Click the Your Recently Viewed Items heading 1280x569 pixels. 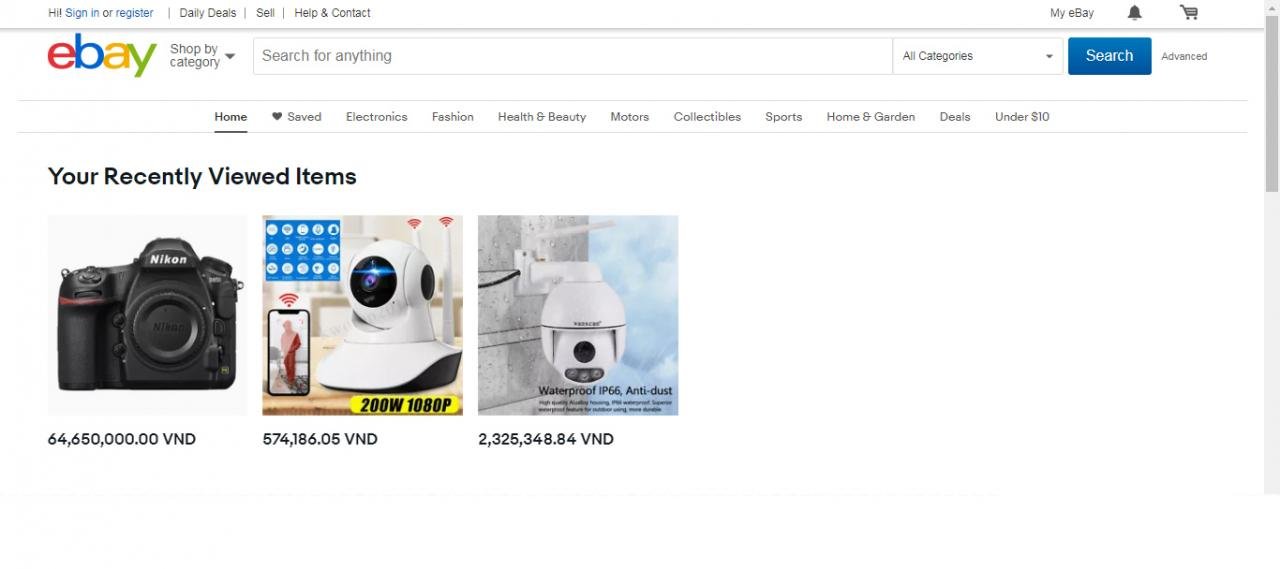tap(202, 177)
